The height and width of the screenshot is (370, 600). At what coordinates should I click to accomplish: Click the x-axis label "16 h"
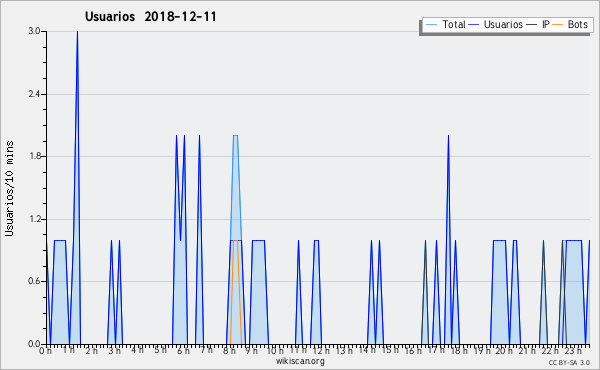(413, 351)
